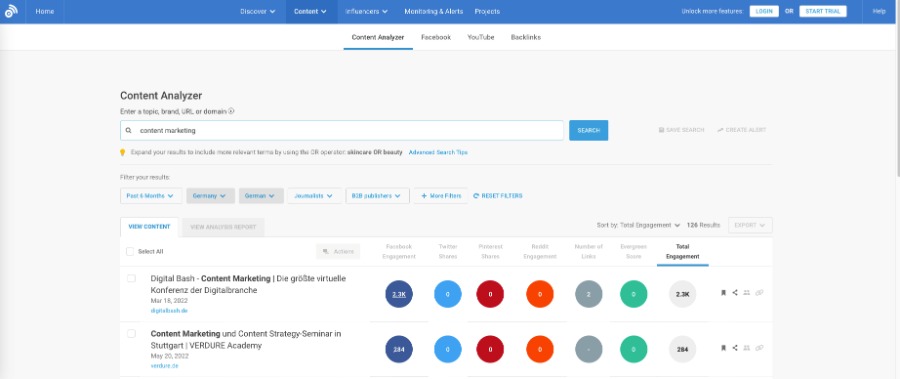Click Reddit Engagement bubble in VERDURE row
900x379 pixels.
coord(540,349)
